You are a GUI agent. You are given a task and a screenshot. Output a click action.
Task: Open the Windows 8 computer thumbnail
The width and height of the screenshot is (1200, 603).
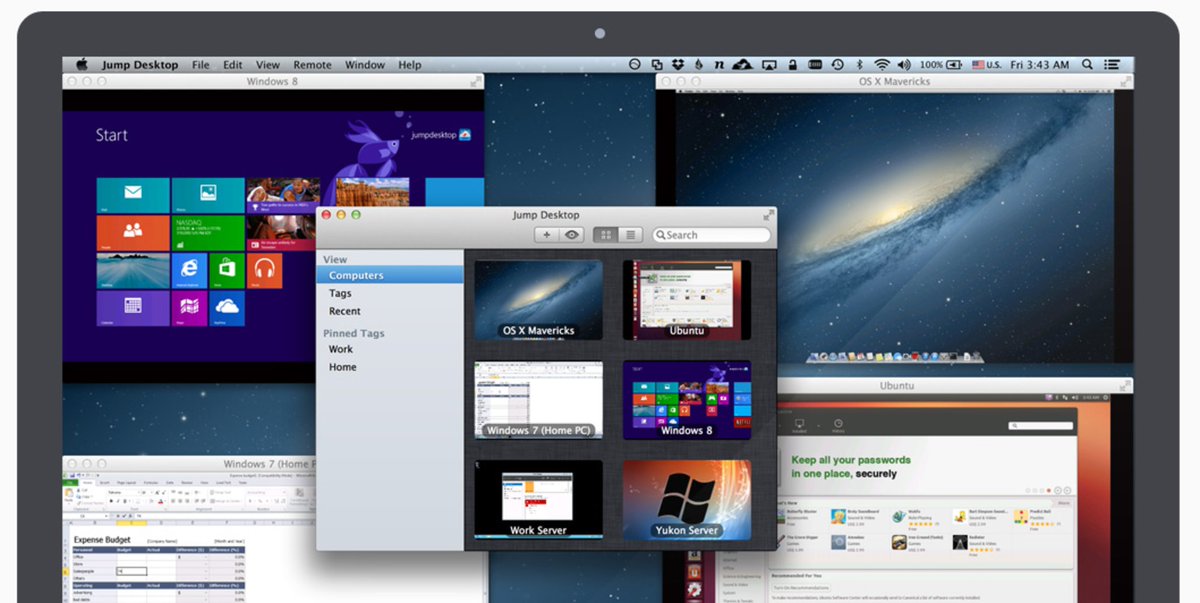(x=687, y=400)
